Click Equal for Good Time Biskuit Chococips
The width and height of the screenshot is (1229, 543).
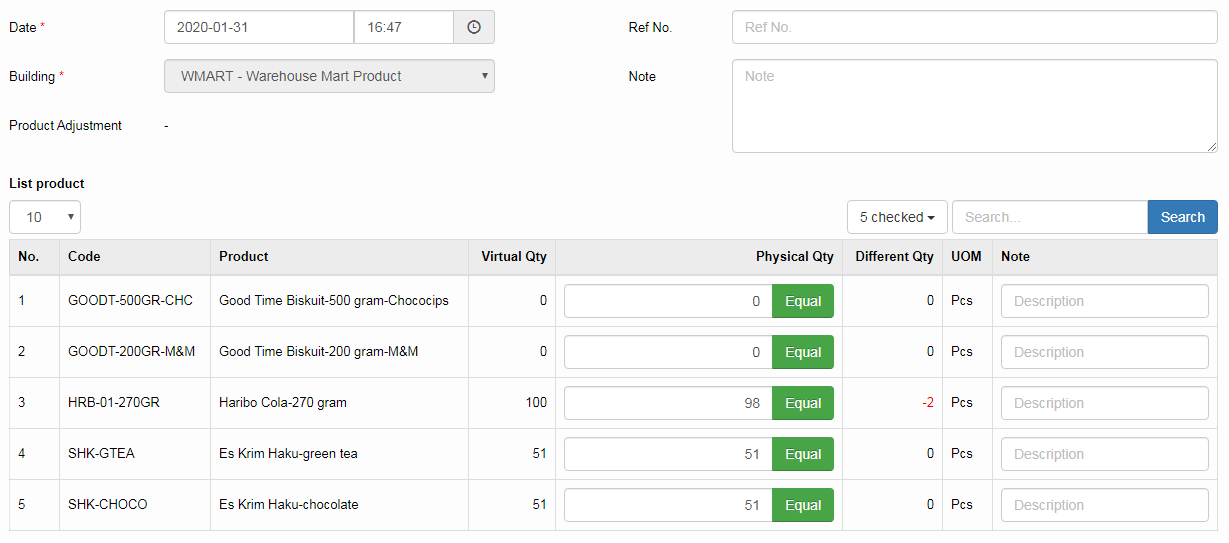point(802,301)
